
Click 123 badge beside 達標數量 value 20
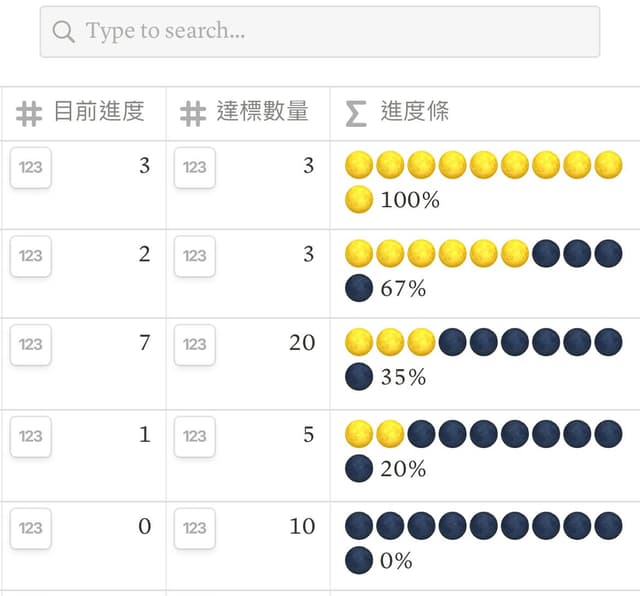click(195, 345)
